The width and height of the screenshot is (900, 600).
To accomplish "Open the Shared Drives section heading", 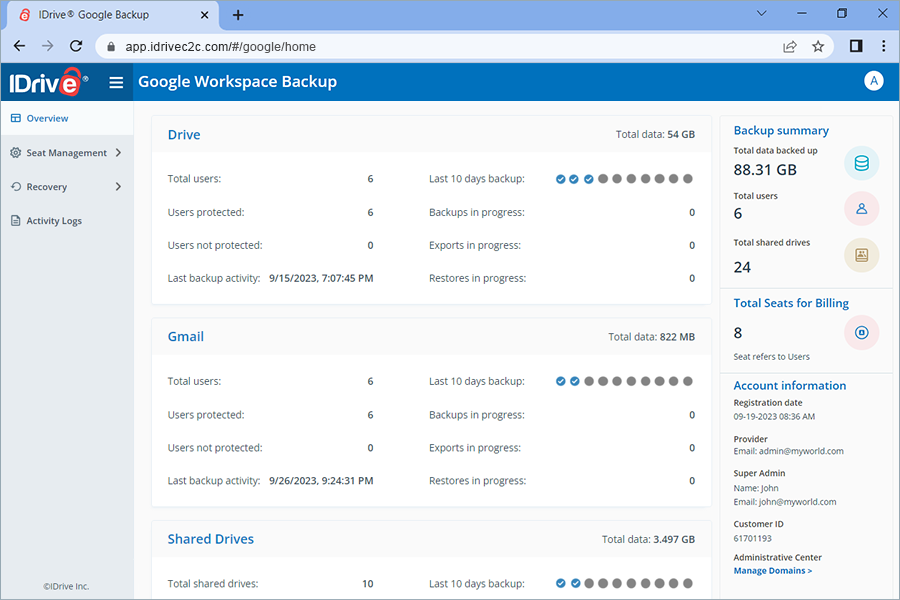I will click(x=211, y=539).
